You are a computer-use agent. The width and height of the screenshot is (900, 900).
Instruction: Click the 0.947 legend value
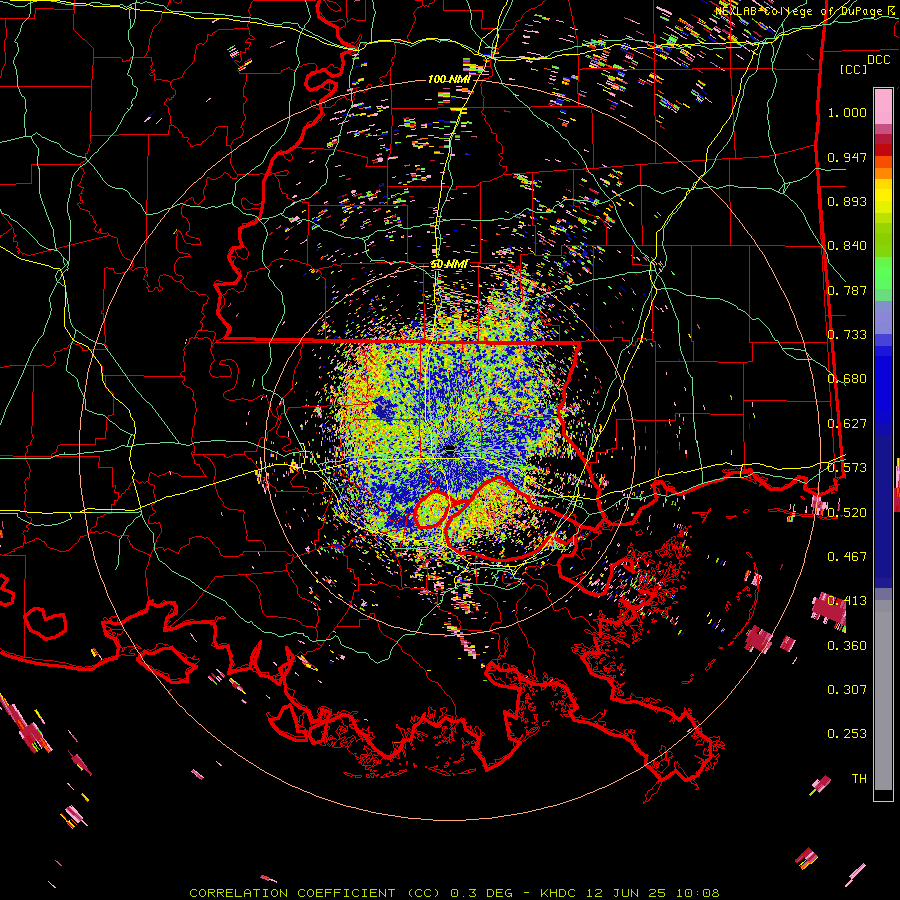(847, 157)
